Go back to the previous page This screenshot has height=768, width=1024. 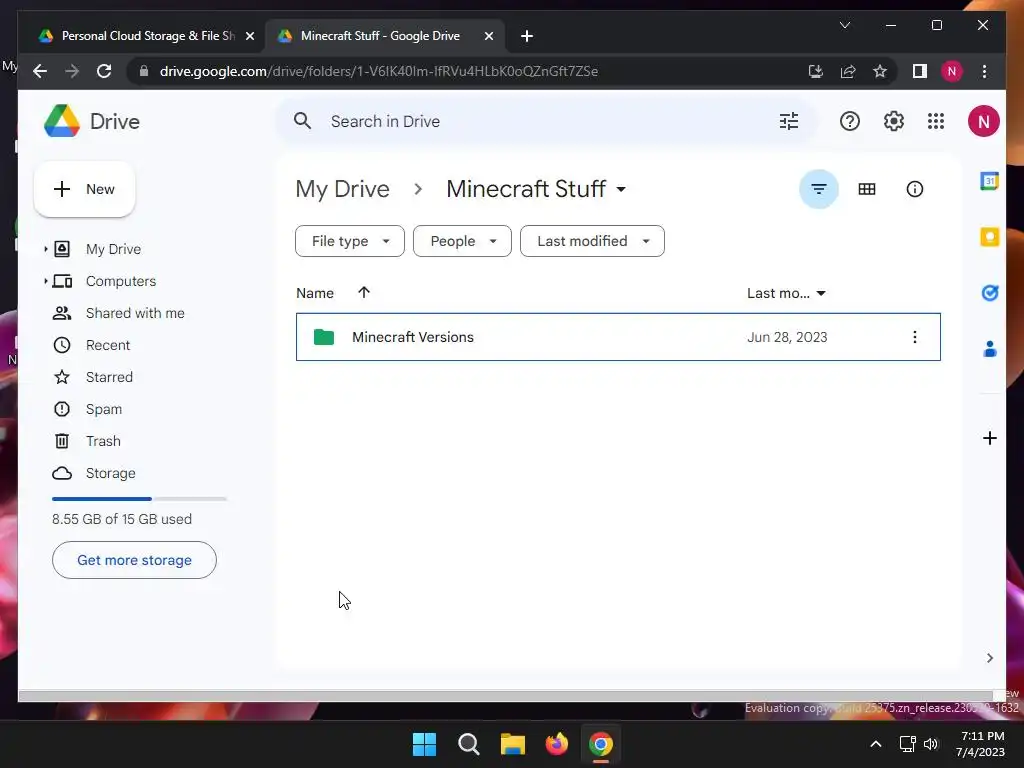coord(40,71)
